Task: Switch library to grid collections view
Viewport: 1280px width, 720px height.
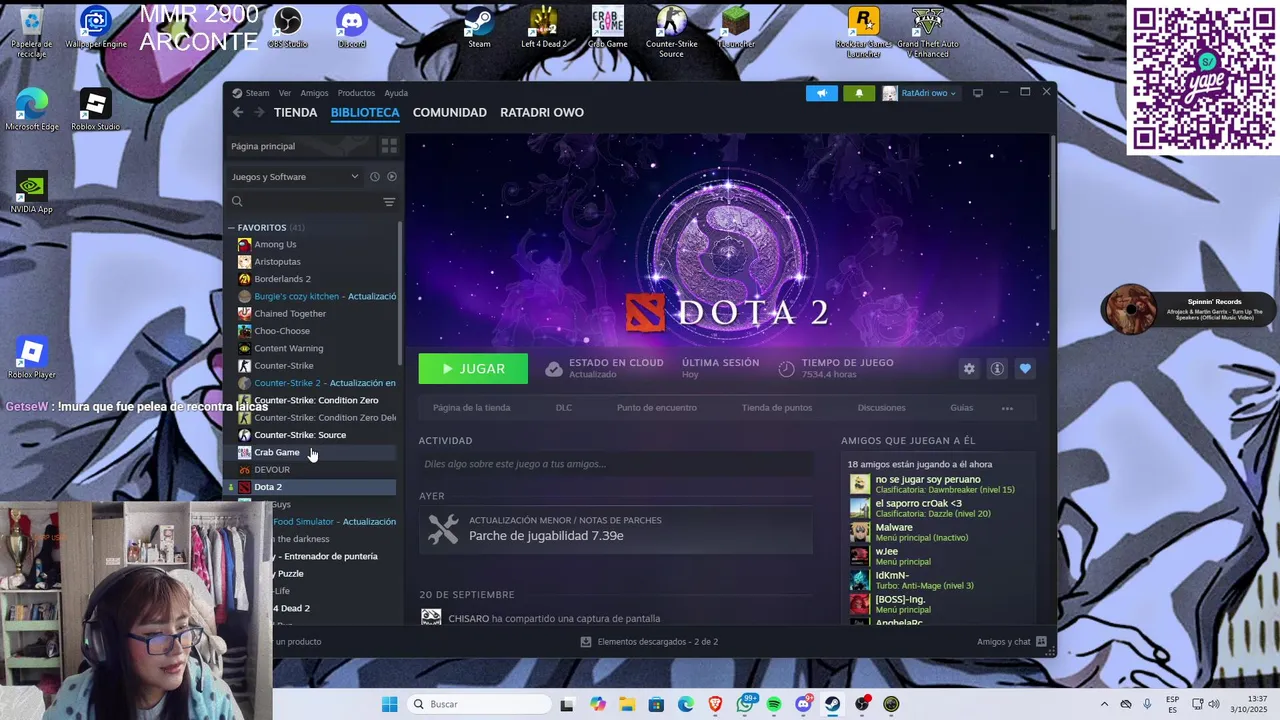Action: (x=389, y=146)
